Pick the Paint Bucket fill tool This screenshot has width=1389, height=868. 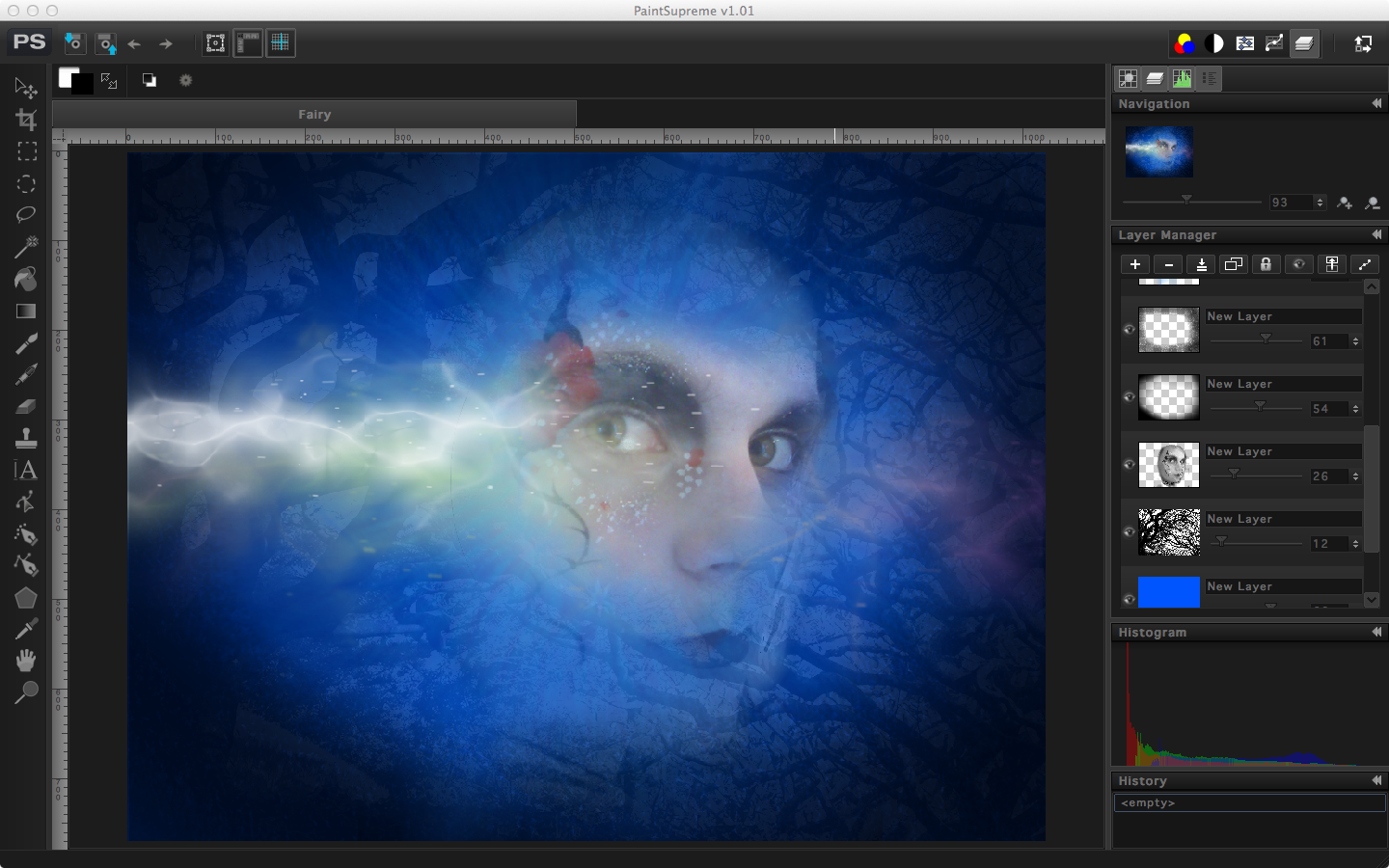[x=26, y=280]
